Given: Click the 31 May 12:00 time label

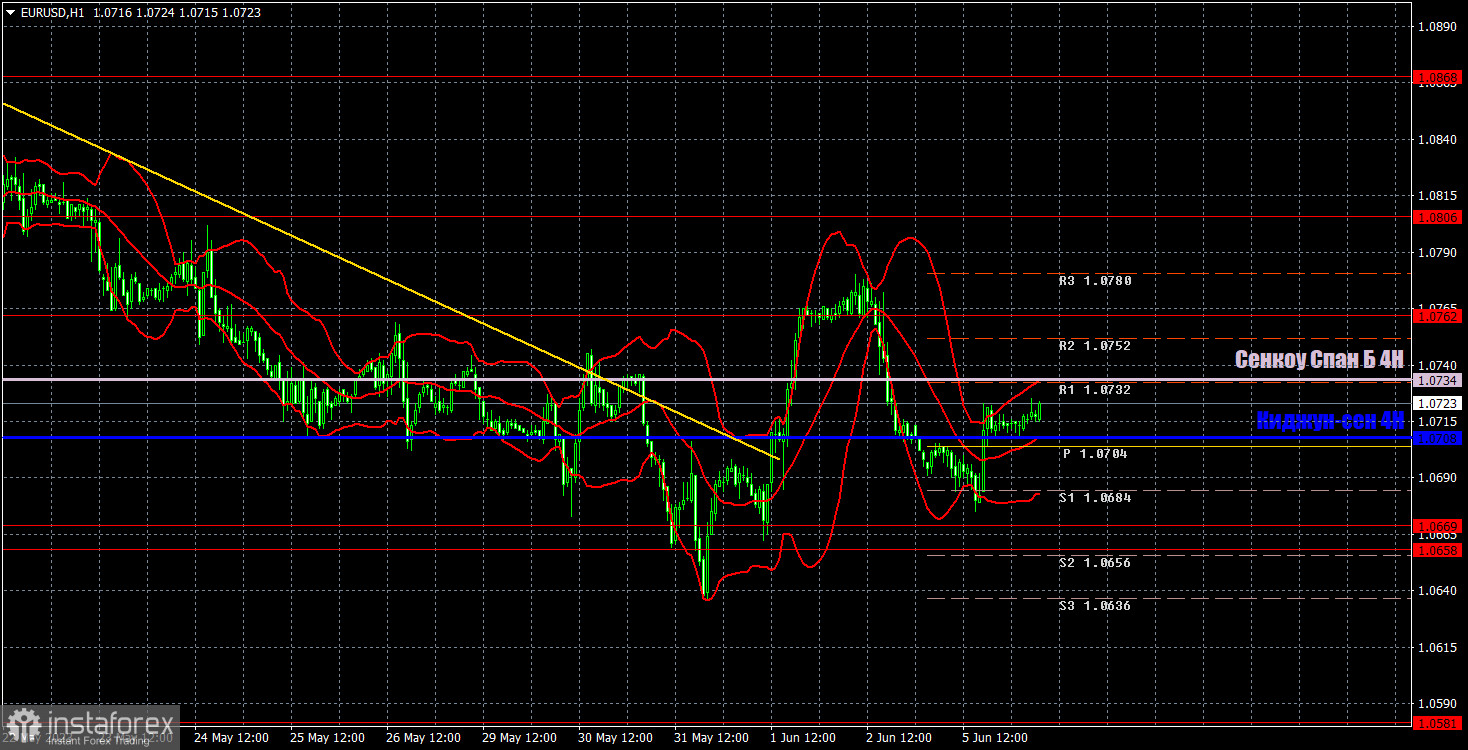Looking at the screenshot, I should coord(713,738).
